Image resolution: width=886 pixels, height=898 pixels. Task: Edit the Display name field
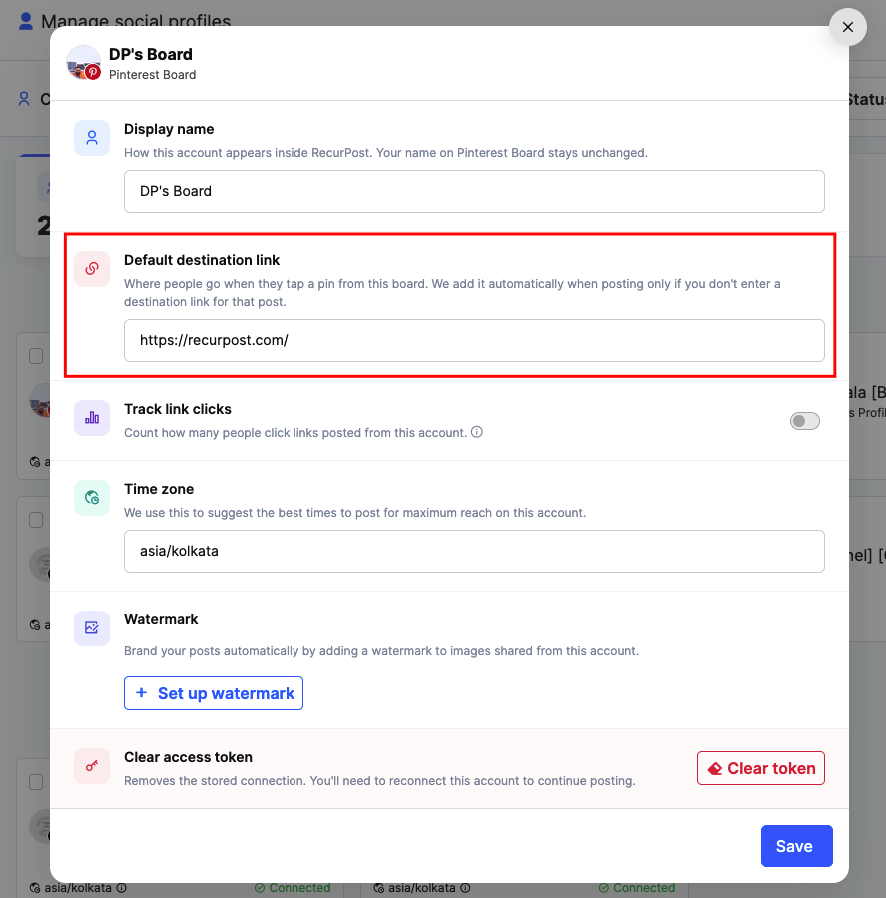coord(474,191)
